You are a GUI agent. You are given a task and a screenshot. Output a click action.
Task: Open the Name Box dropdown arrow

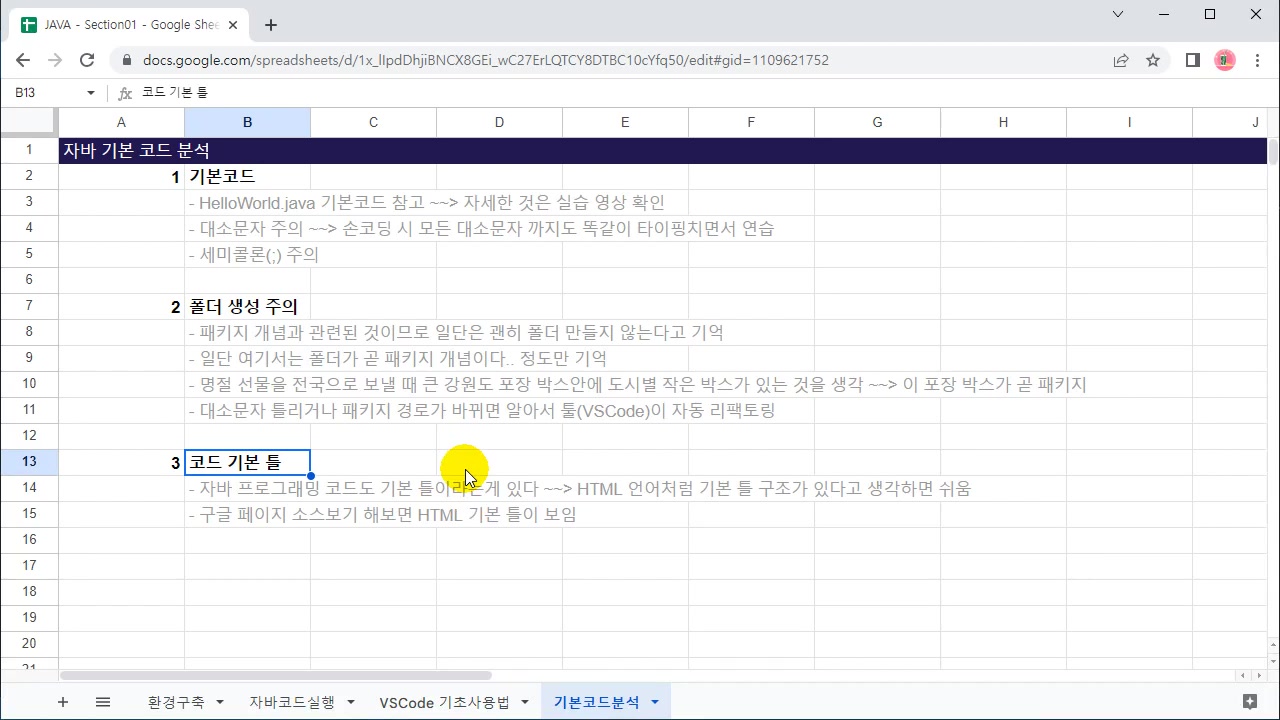(89, 92)
